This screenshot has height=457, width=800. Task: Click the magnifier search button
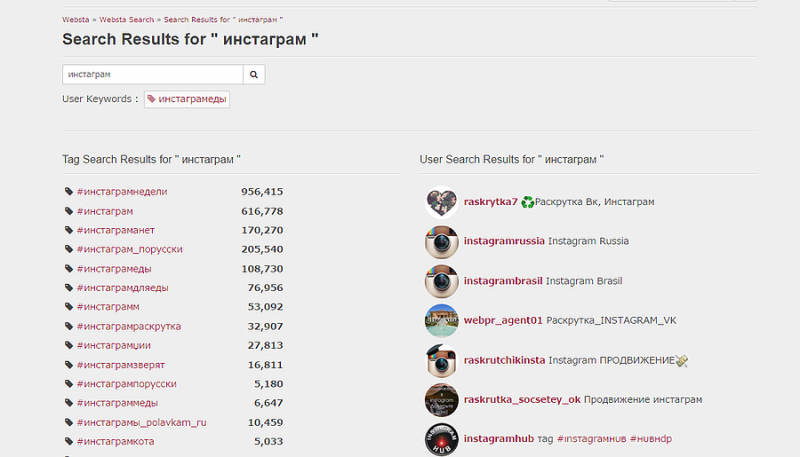(254, 74)
